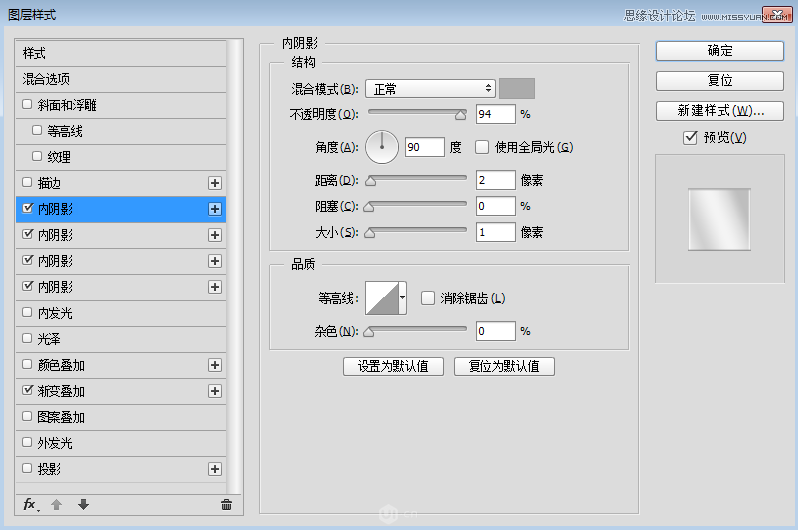Select the 混合选项 entry
The width and height of the screenshot is (798, 530).
121,79
